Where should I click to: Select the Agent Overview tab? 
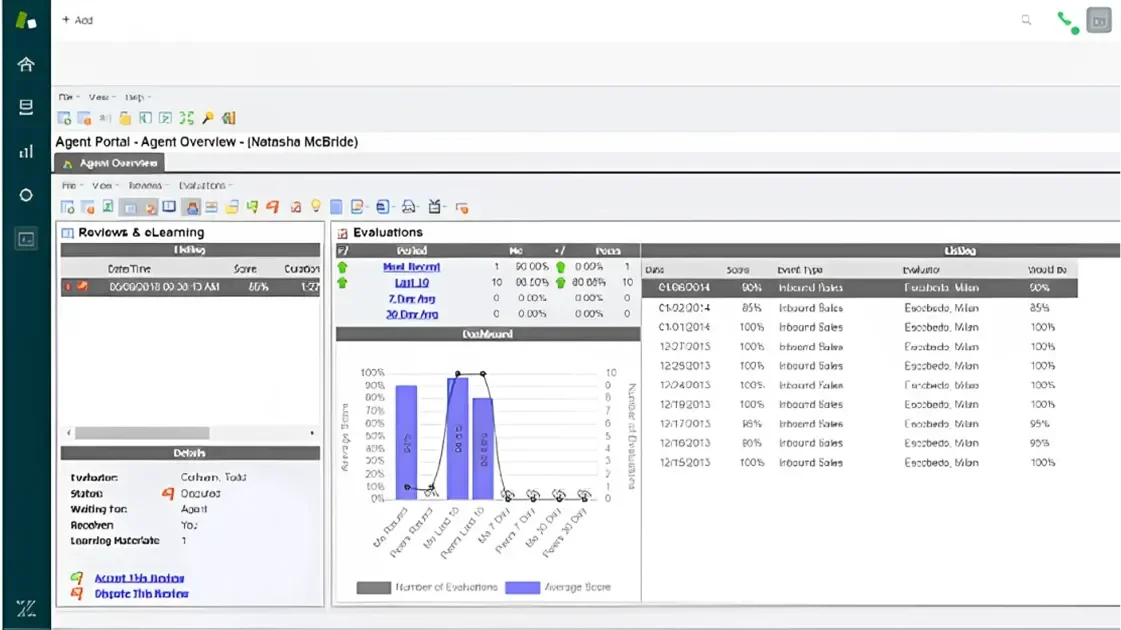tap(110, 163)
